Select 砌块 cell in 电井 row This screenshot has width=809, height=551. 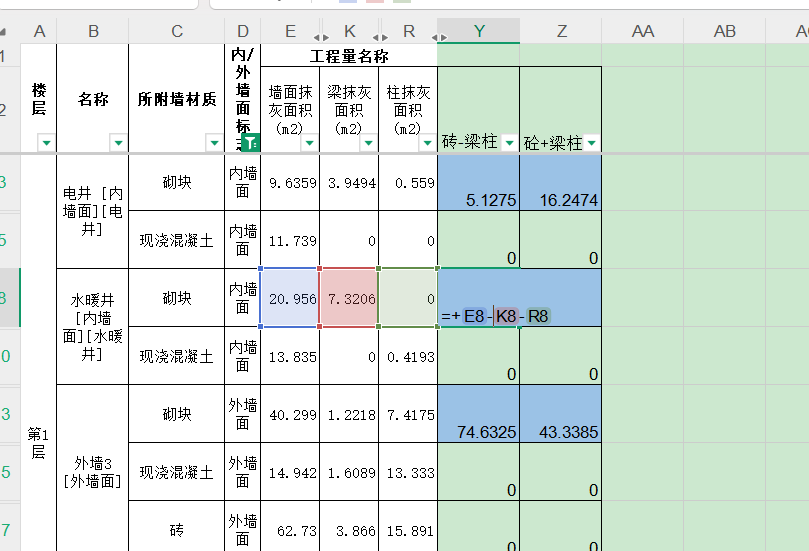176,183
